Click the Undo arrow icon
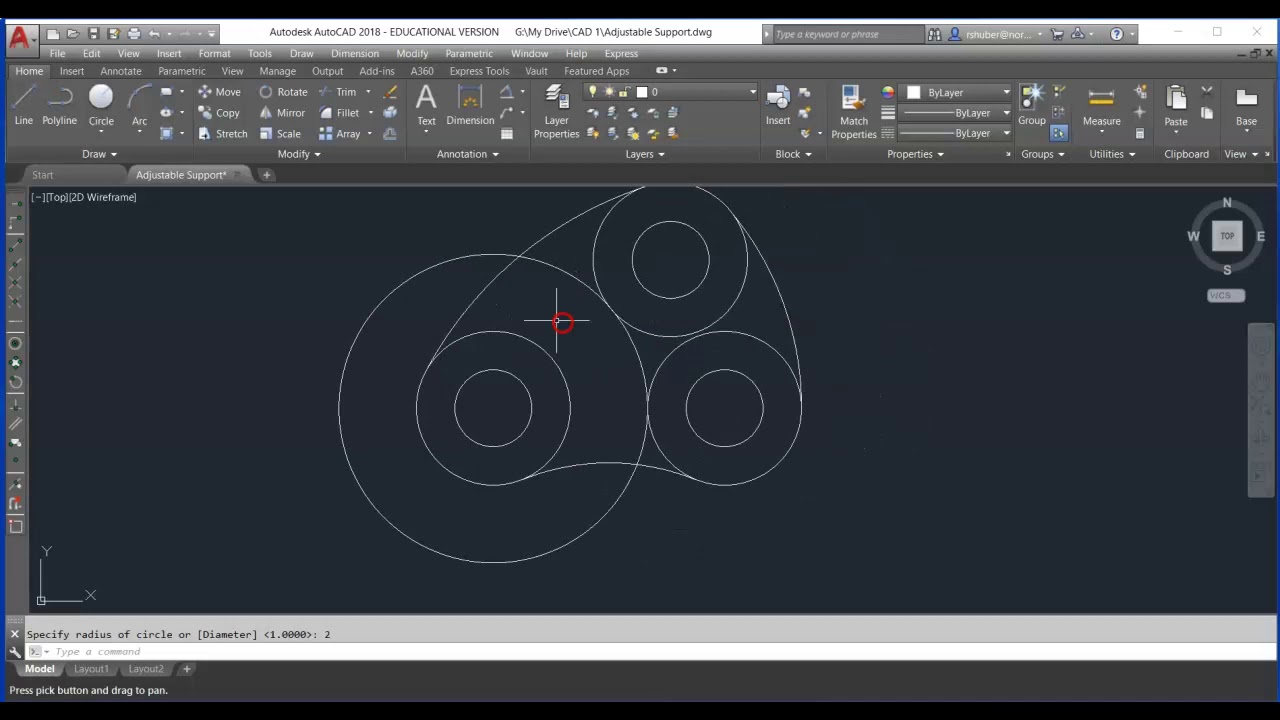The width and height of the screenshot is (1280, 720). 154,34
